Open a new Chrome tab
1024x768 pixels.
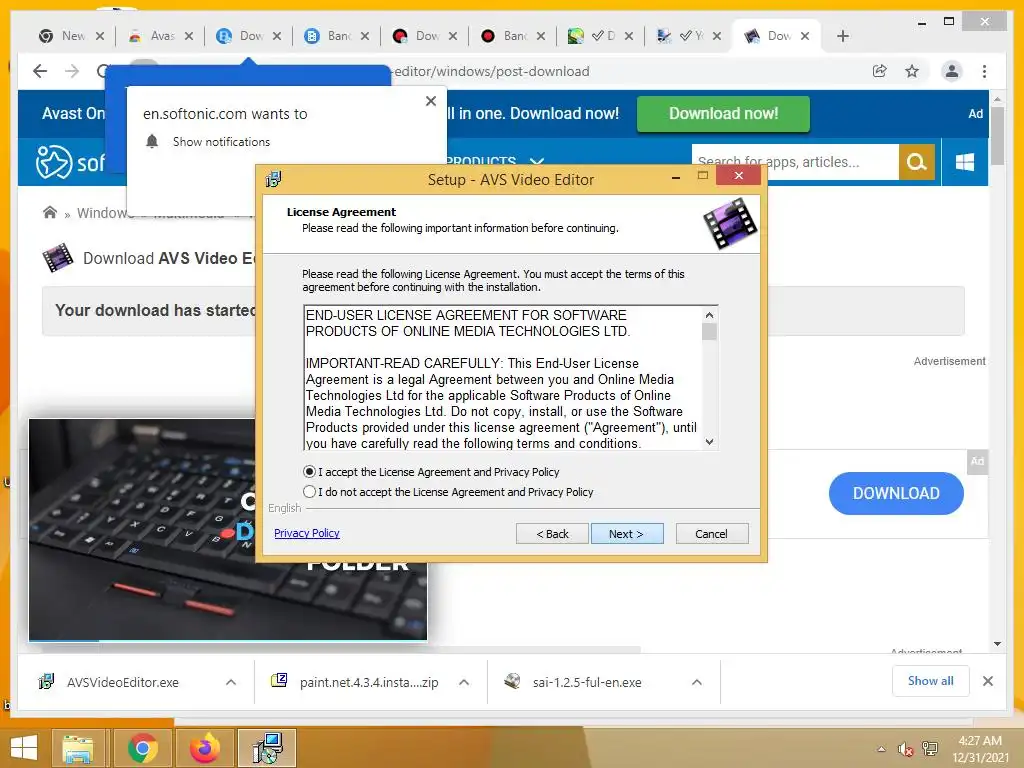842,36
